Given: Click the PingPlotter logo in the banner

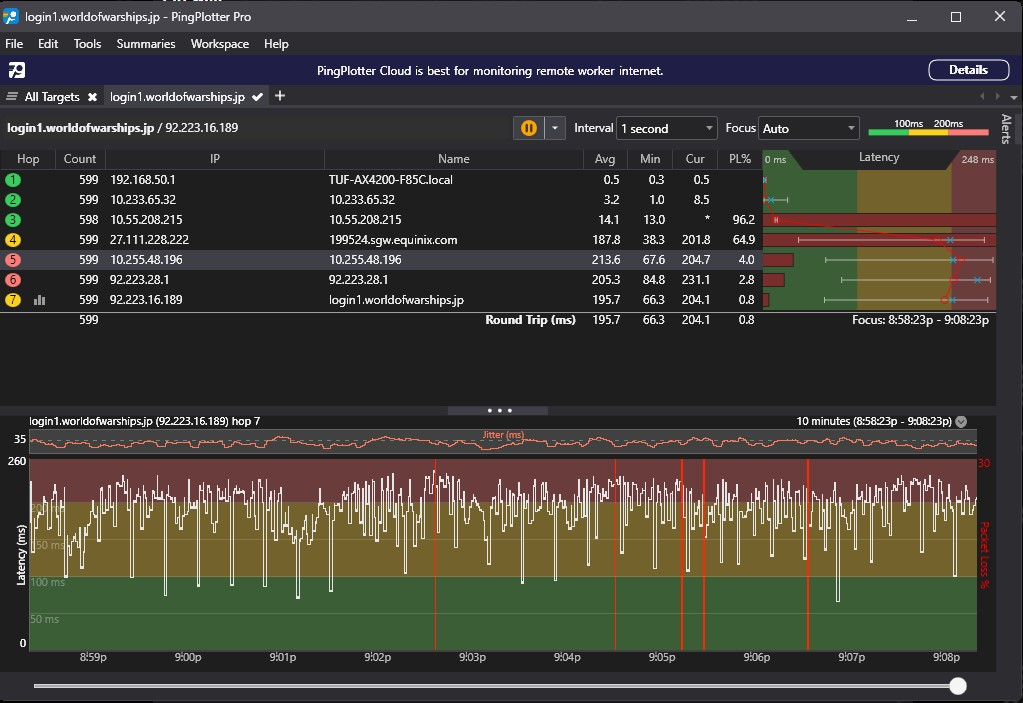Looking at the screenshot, I should click(x=17, y=70).
